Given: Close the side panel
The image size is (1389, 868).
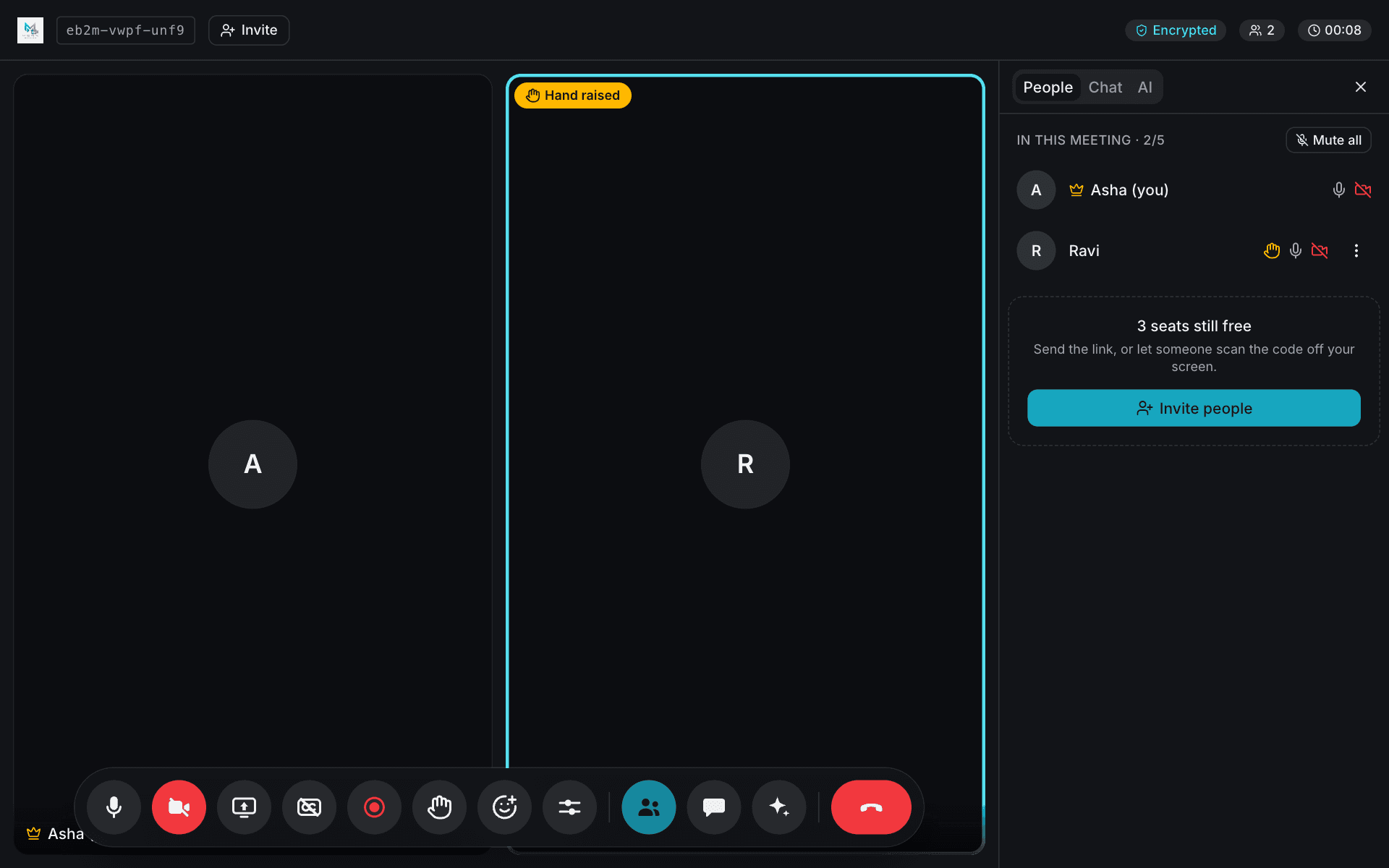Looking at the screenshot, I should [x=1361, y=87].
